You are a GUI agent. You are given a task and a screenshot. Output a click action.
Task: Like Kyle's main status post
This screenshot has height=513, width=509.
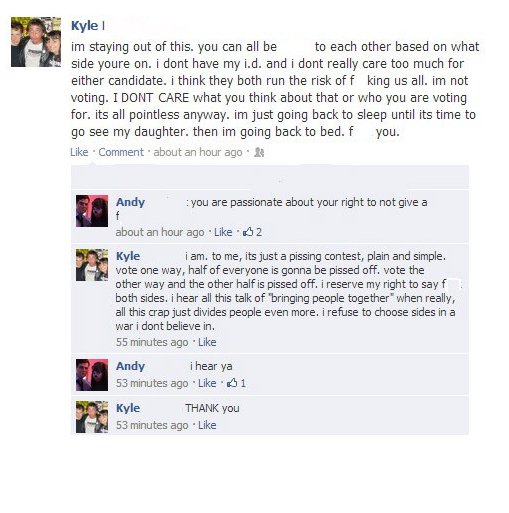click(x=79, y=152)
